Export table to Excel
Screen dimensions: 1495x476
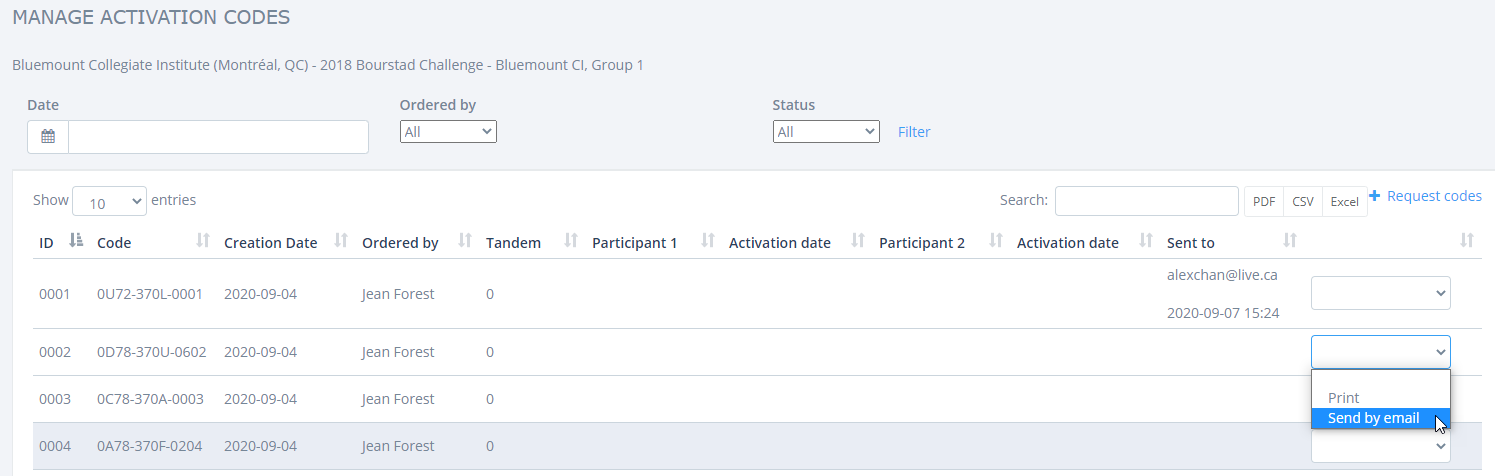[x=1344, y=202]
